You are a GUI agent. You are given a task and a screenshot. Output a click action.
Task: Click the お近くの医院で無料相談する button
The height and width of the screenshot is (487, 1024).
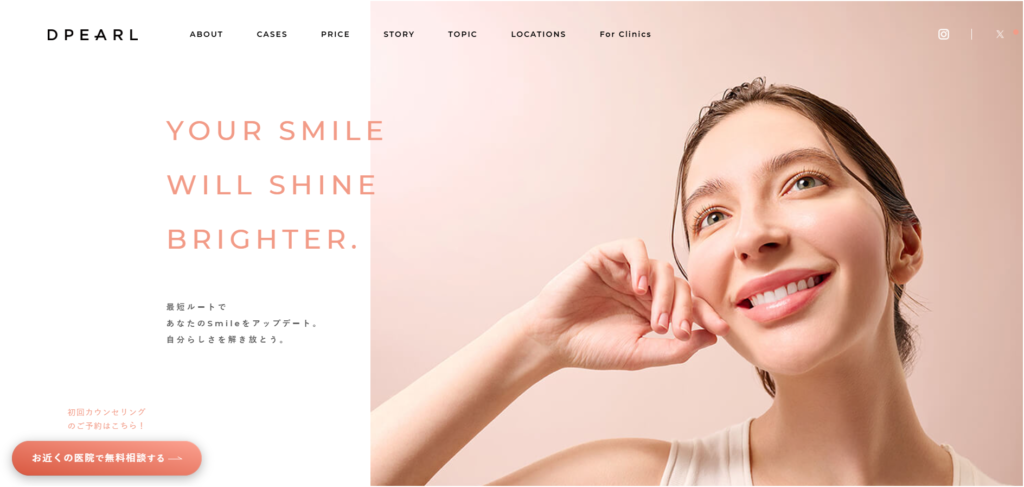(106, 458)
